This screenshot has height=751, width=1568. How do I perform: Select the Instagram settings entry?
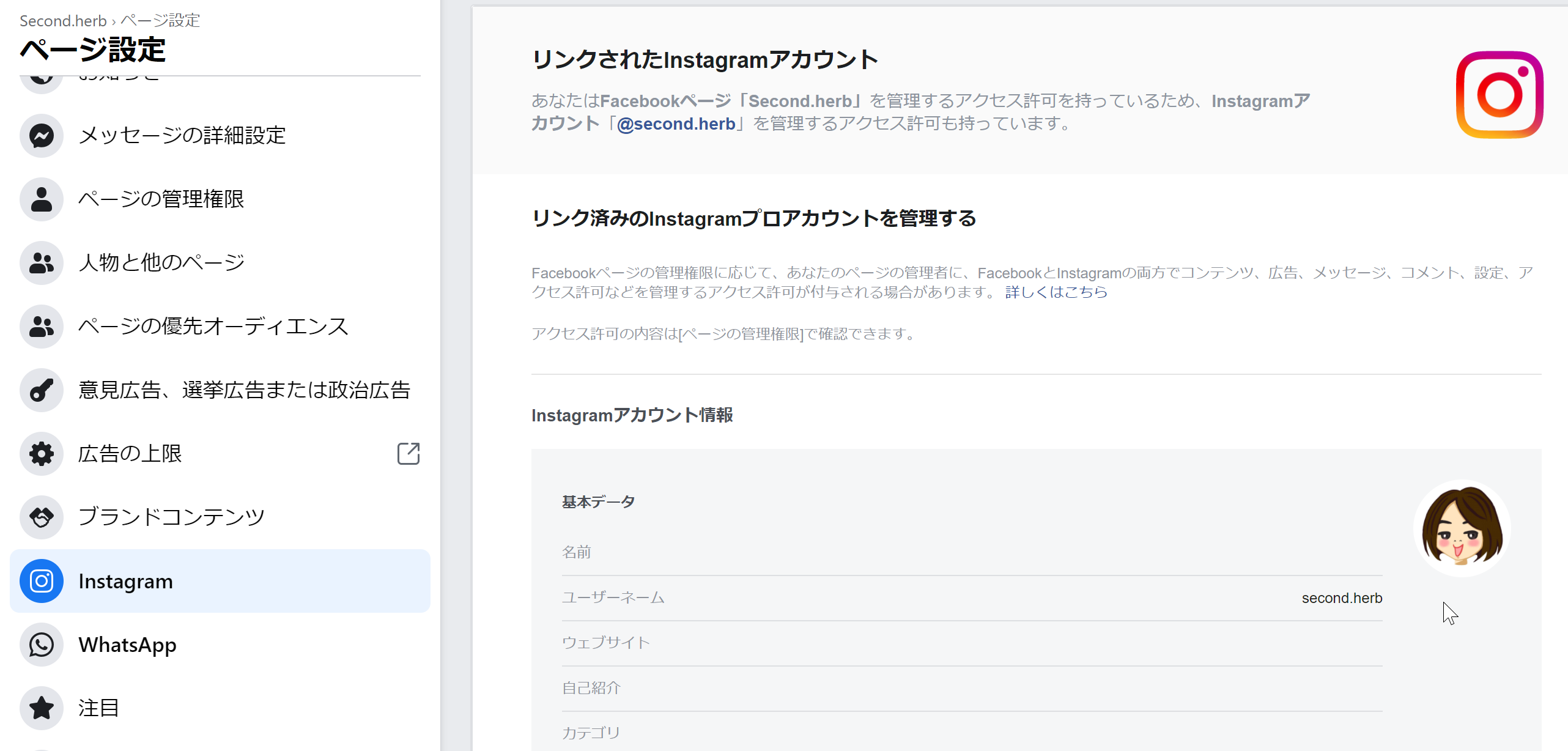point(220,581)
